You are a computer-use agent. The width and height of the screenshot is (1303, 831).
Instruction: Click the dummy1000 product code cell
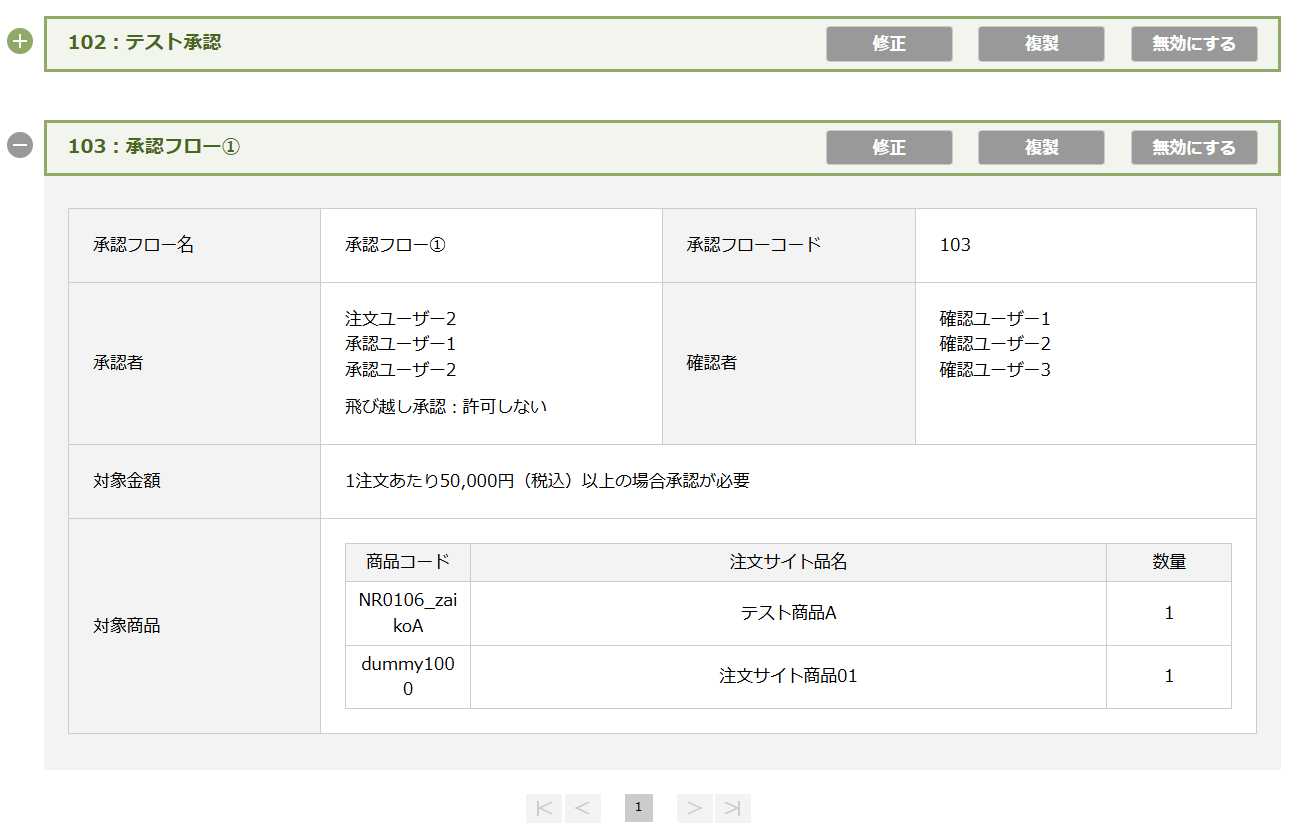407,676
